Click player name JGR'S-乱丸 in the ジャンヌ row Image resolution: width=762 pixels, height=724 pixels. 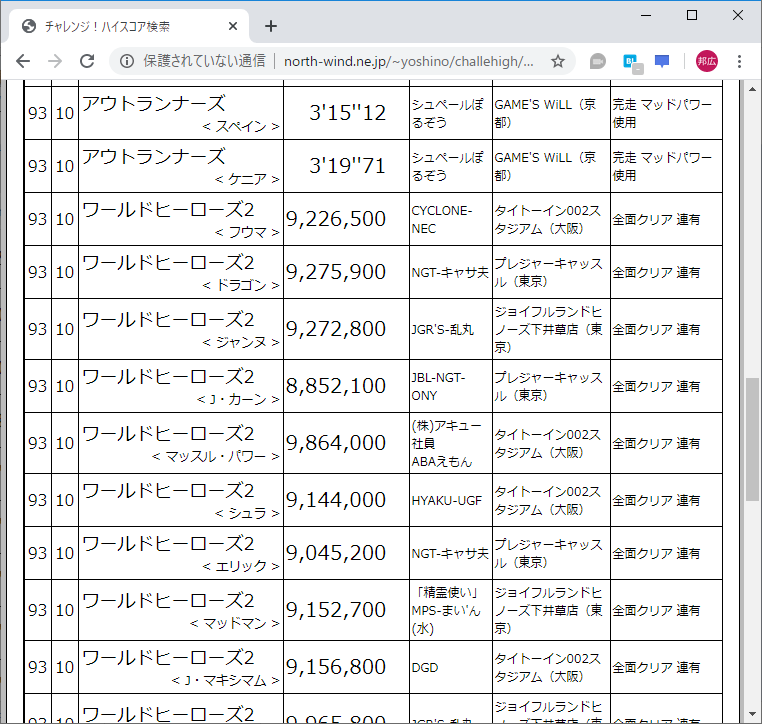(442, 329)
